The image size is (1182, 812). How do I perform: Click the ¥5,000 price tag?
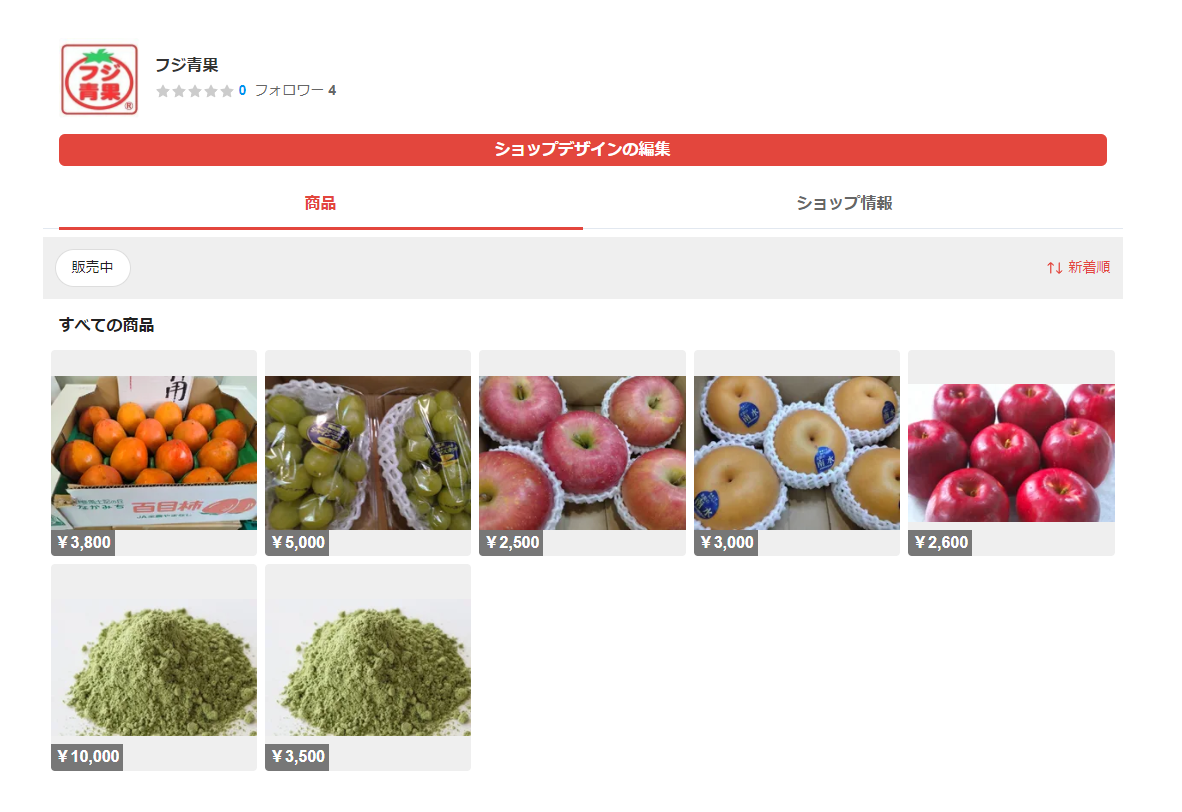point(297,543)
